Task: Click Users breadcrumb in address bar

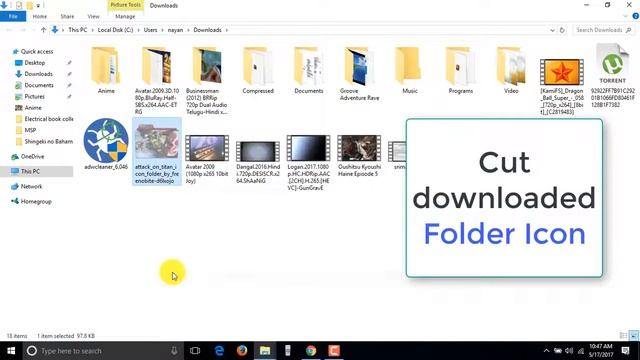Action: pos(150,30)
